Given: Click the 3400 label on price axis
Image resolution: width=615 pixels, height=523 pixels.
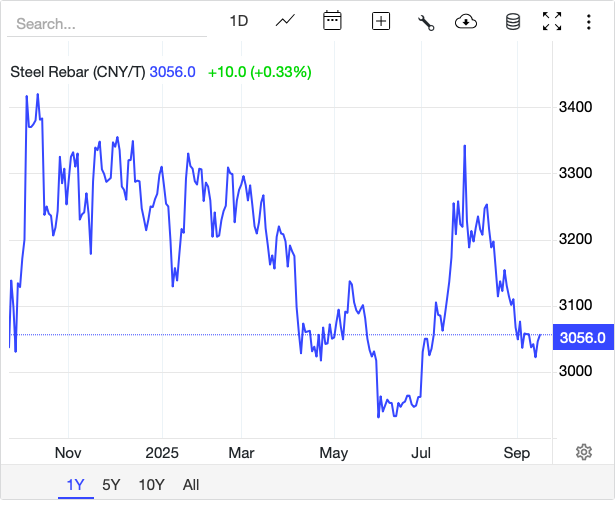Looking at the screenshot, I should point(575,107).
